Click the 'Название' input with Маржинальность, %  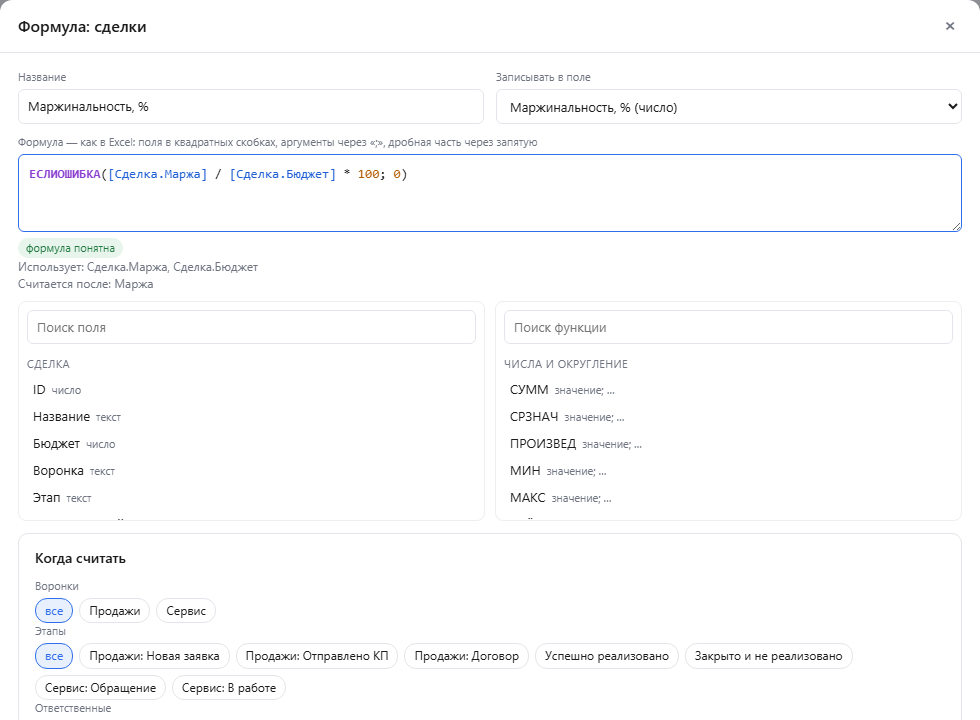(x=251, y=107)
